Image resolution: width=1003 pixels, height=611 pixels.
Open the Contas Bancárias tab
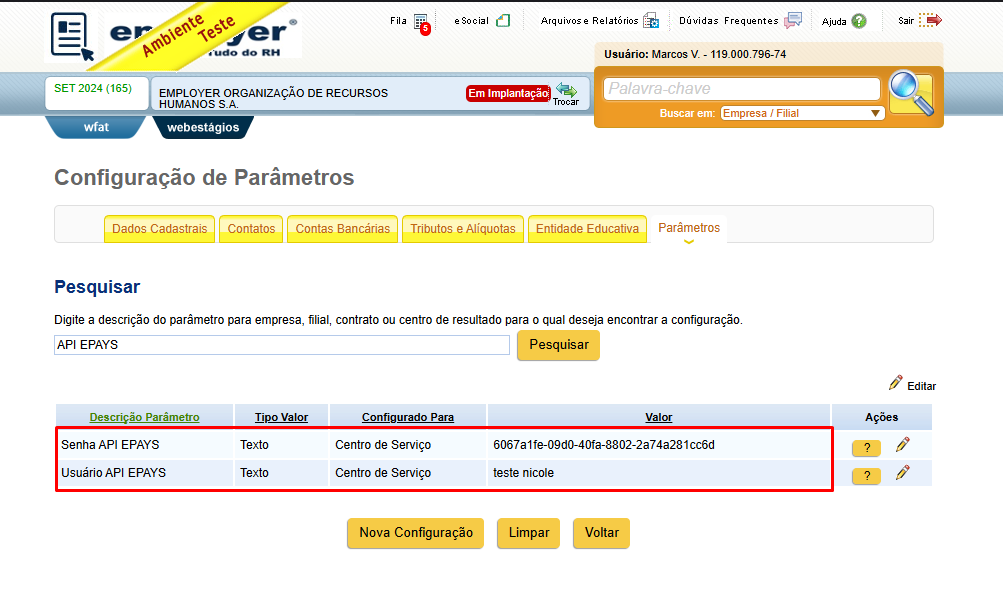pyautogui.click(x=343, y=229)
